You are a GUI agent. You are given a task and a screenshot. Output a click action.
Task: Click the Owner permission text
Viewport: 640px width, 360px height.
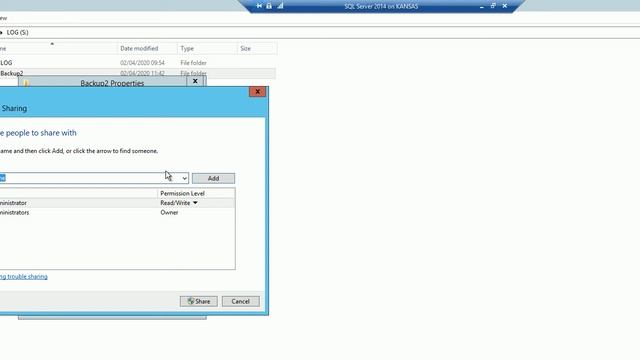169,213
